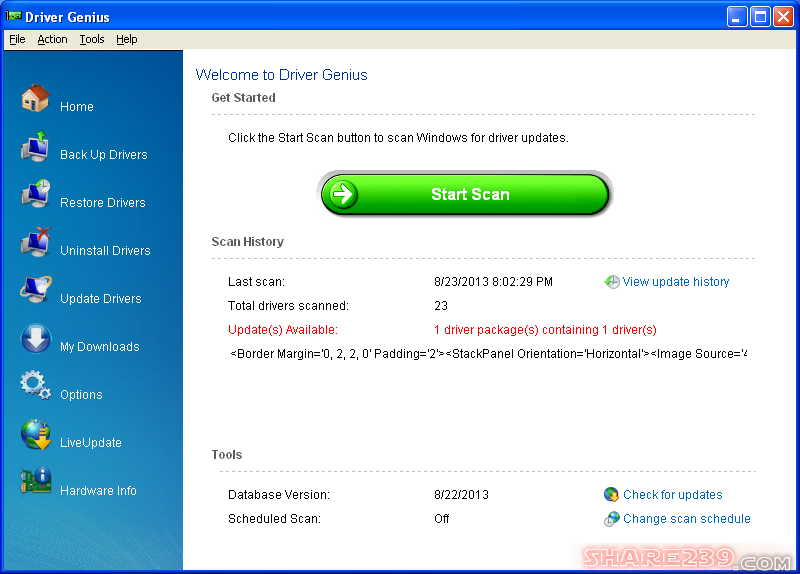800x574 pixels.
Task: Click the LiveUpdate globe icon
Action: pos(36,434)
